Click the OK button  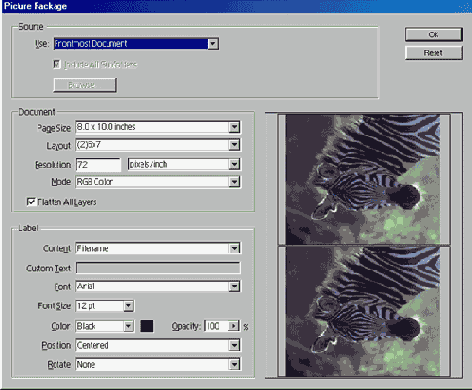pos(433,34)
